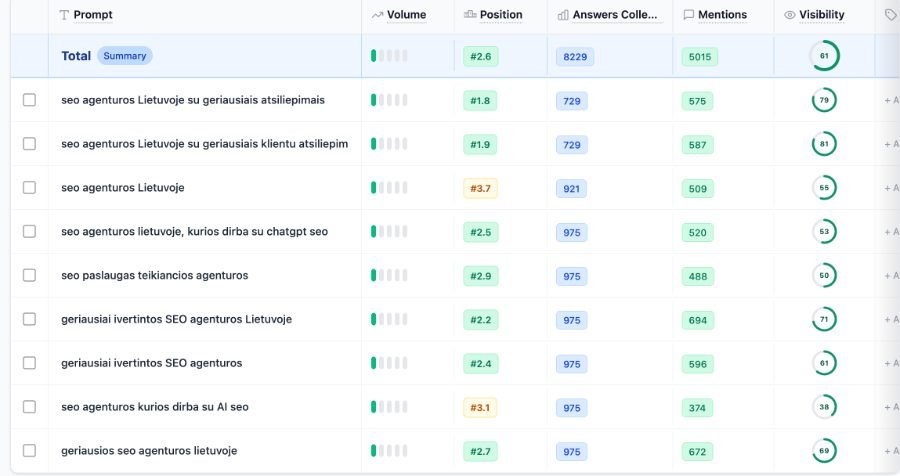Click volume bar indicator in Total row
The height and width of the screenshot is (476, 900).
389,56
